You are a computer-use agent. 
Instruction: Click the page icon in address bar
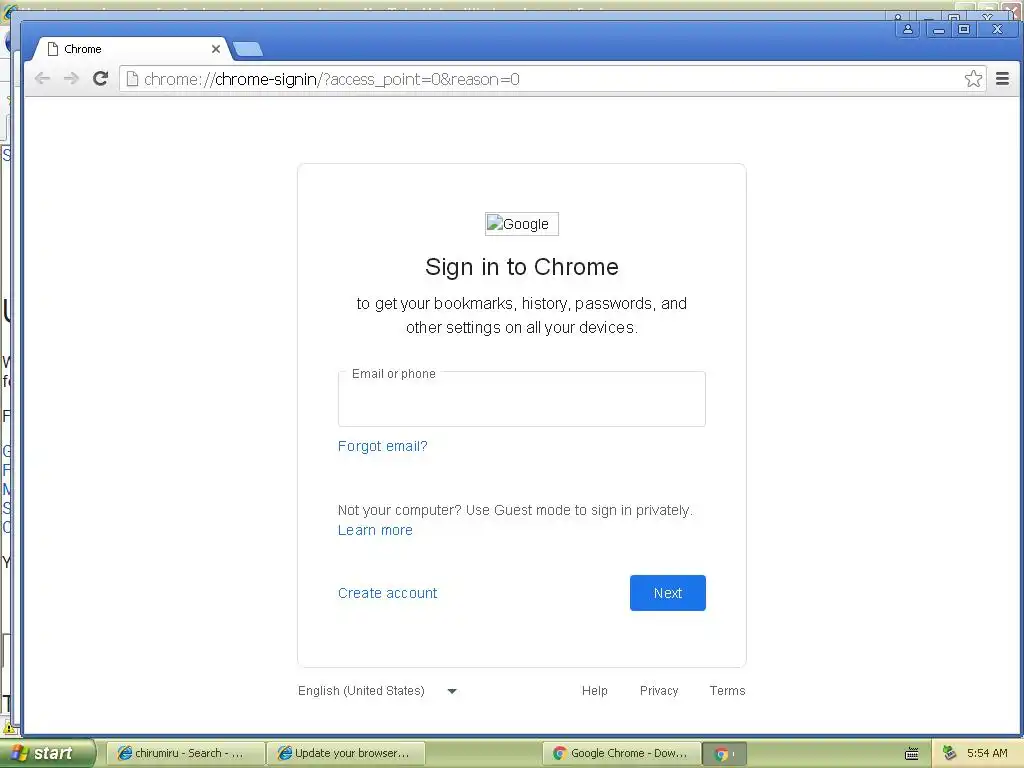click(132, 79)
